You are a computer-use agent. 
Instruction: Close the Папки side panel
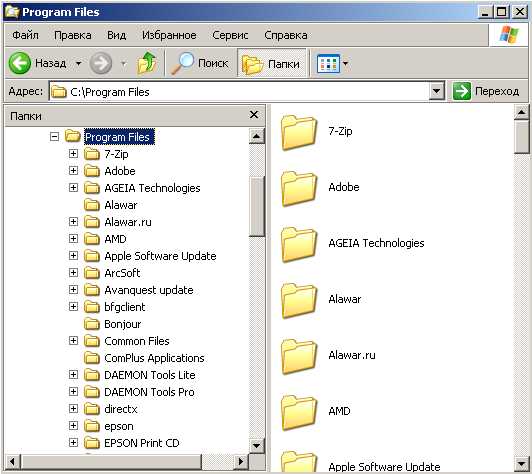pos(253,115)
